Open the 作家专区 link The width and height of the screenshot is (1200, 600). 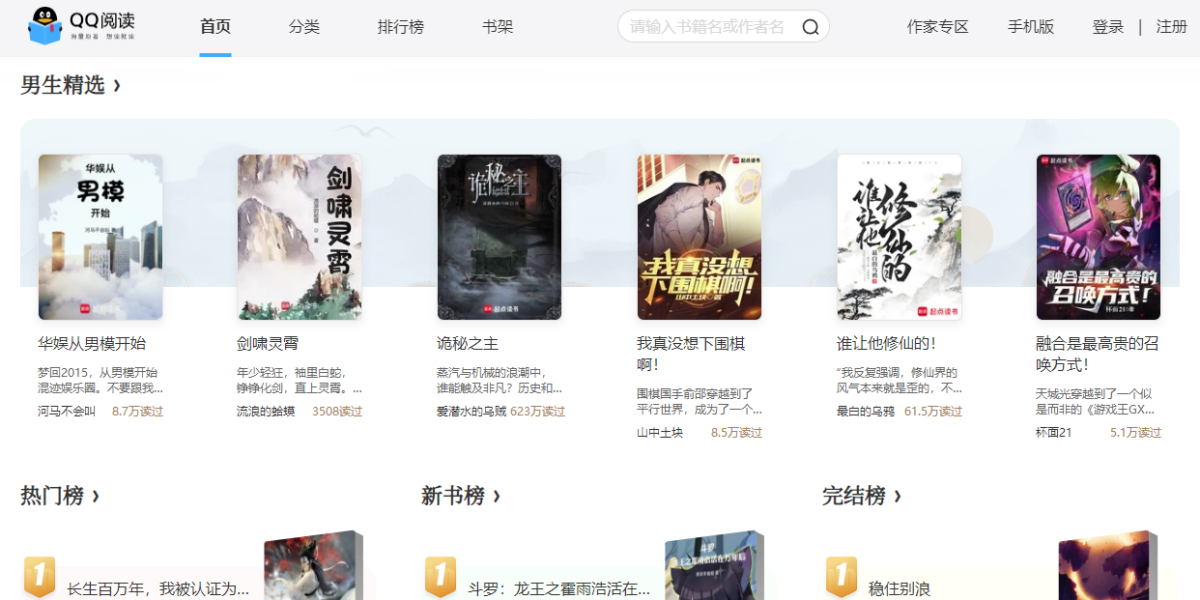938,27
